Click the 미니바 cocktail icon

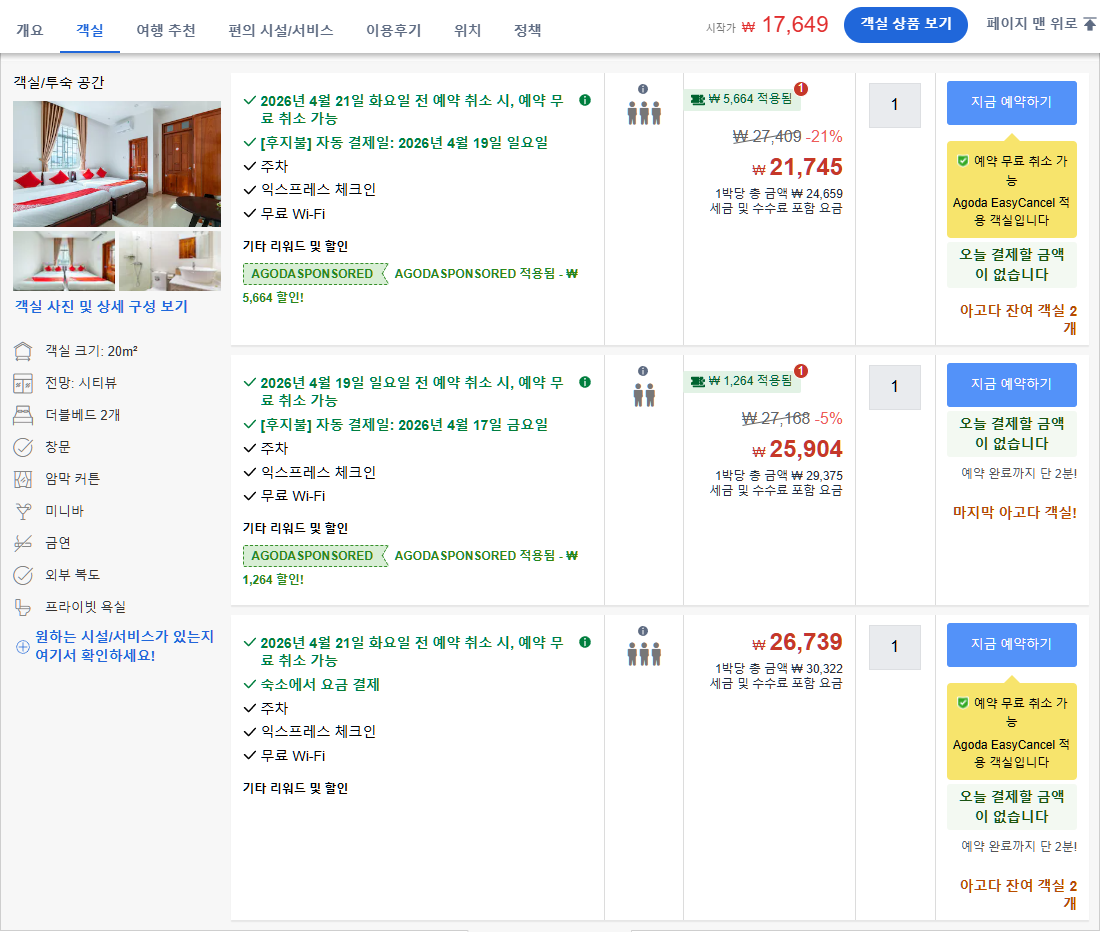pos(23,511)
